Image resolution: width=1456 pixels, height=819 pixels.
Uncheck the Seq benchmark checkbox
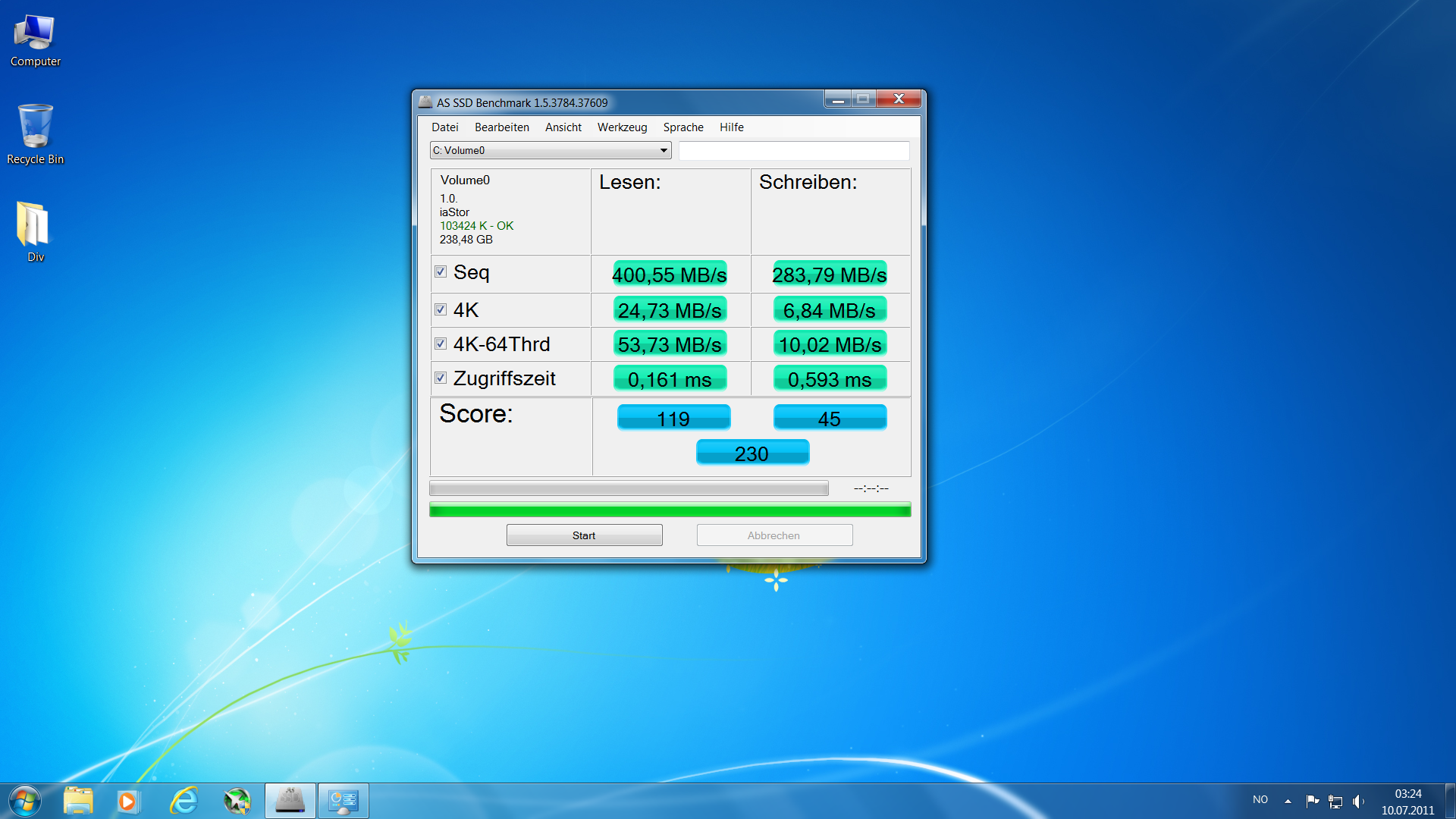click(441, 271)
